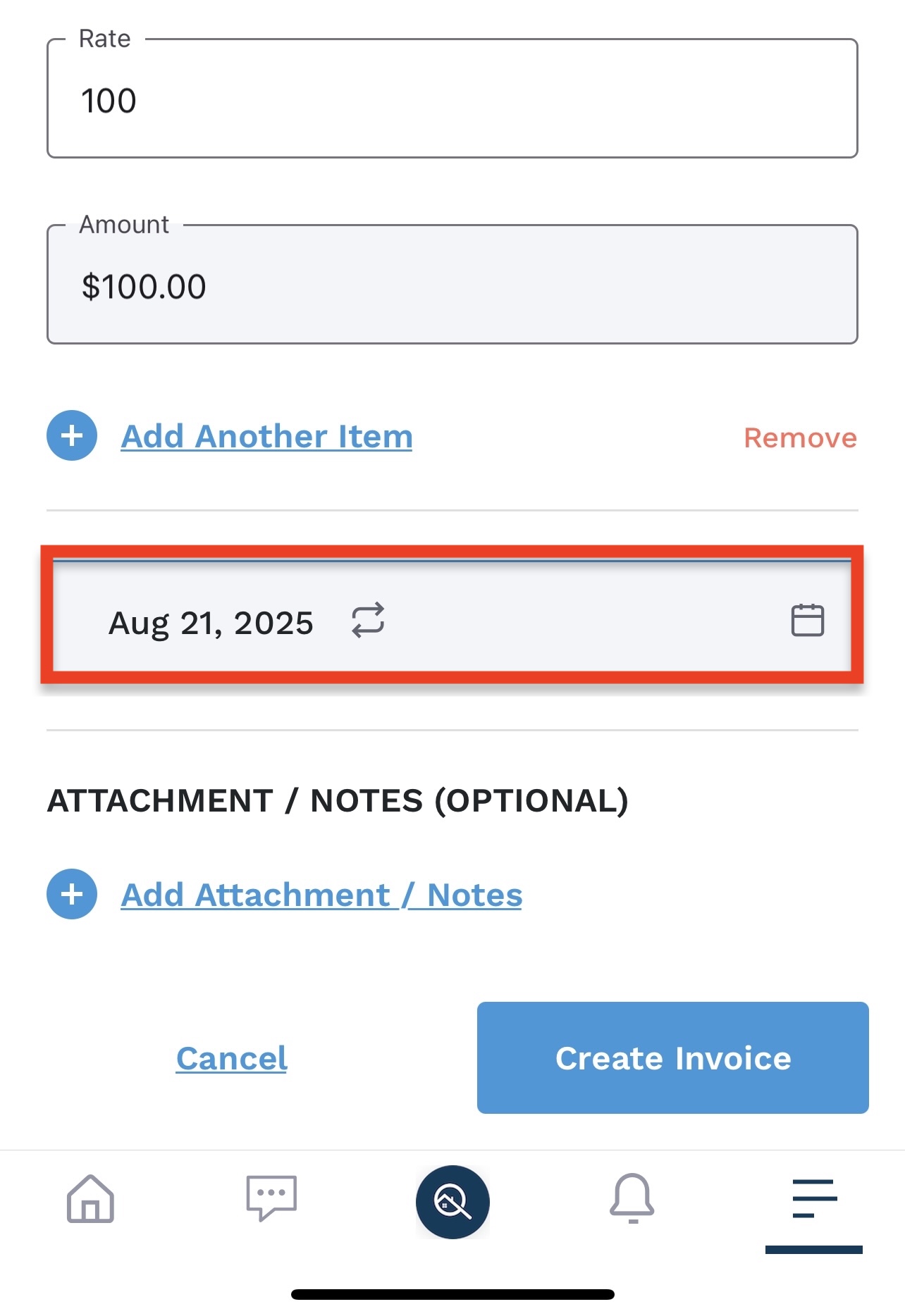Tap the plus icon beside Add Attachment / Notes
This screenshot has height=1316, width=905.
click(x=72, y=895)
